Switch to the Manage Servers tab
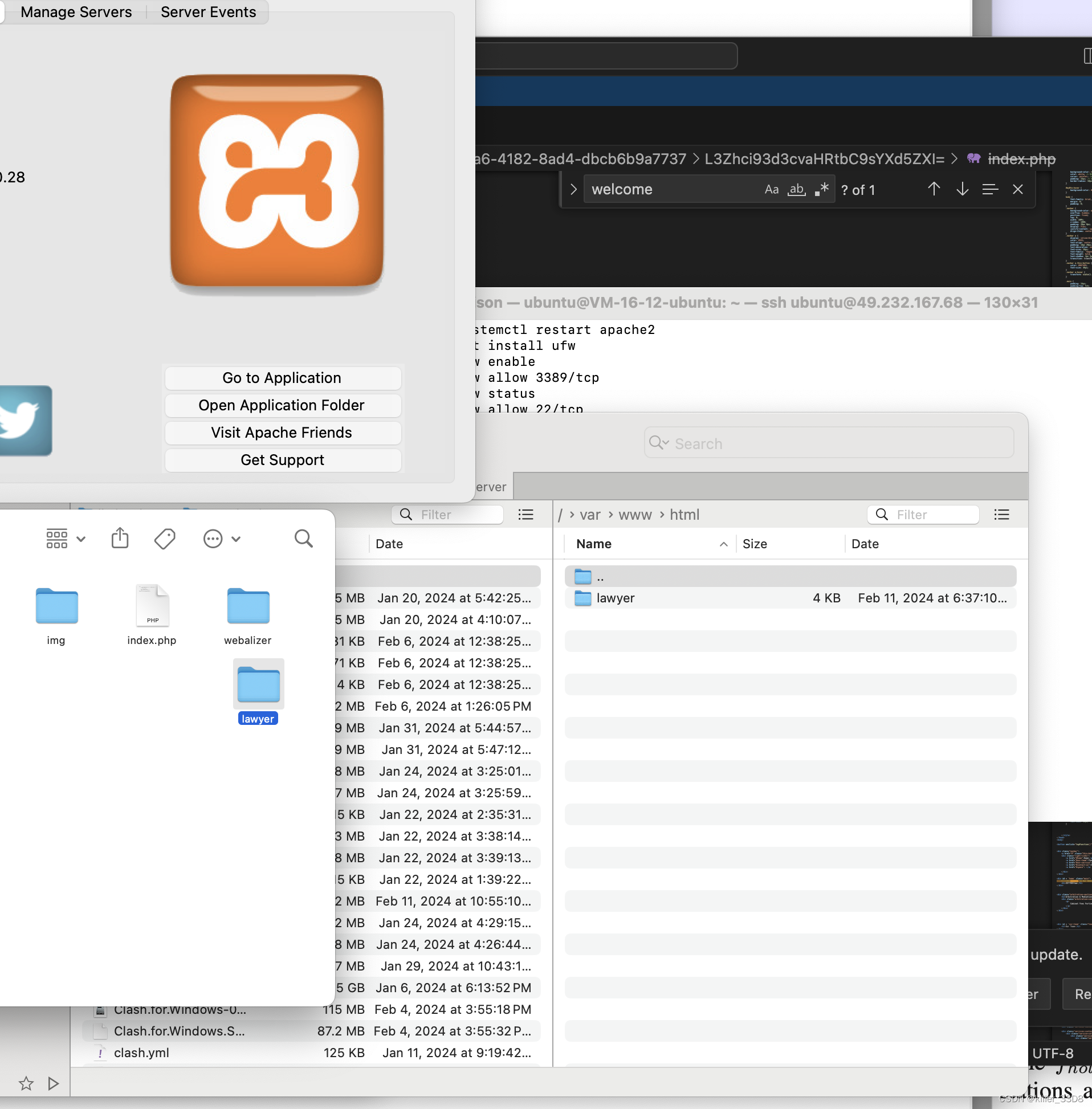The image size is (1092, 1109). tap(76, 12)
